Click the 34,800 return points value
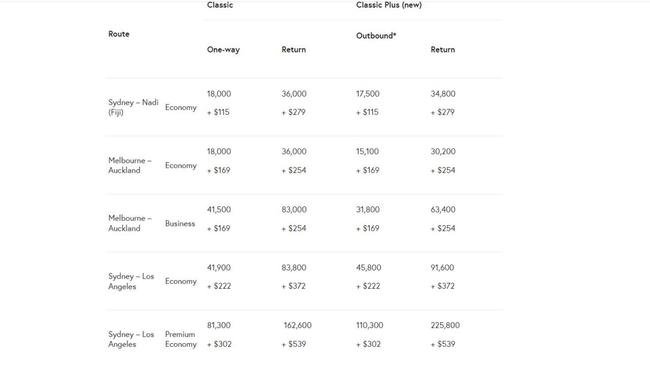650x366 pixels. (443, 94)
